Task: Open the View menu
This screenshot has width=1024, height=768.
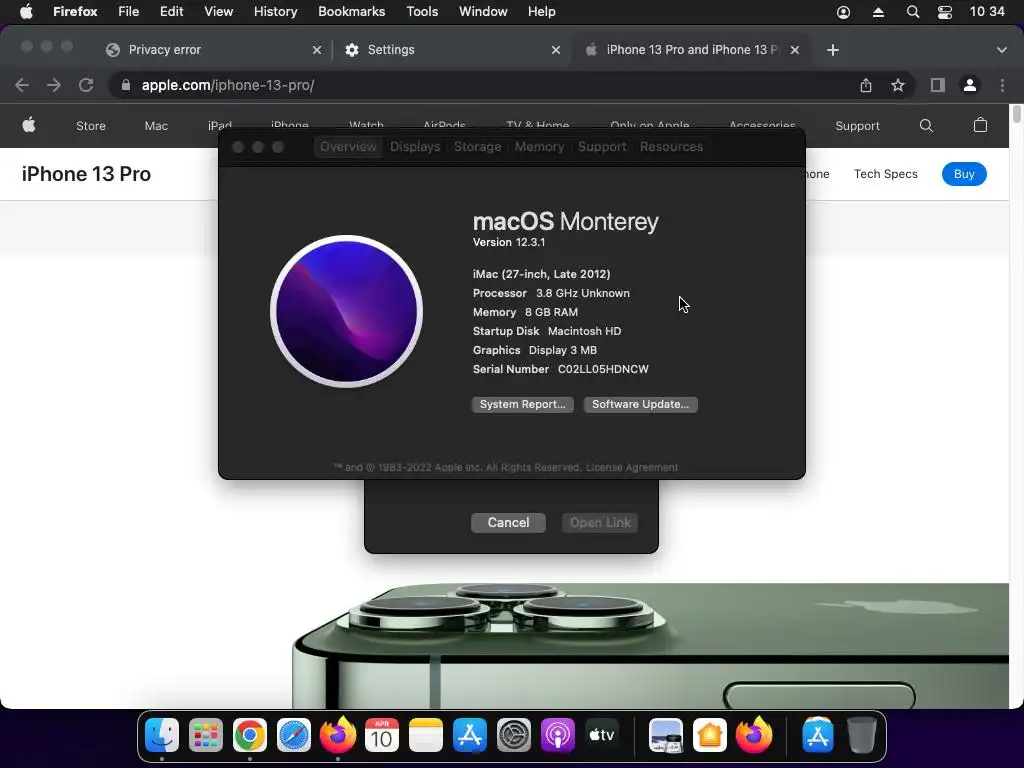Action: (x=218, y=12)
